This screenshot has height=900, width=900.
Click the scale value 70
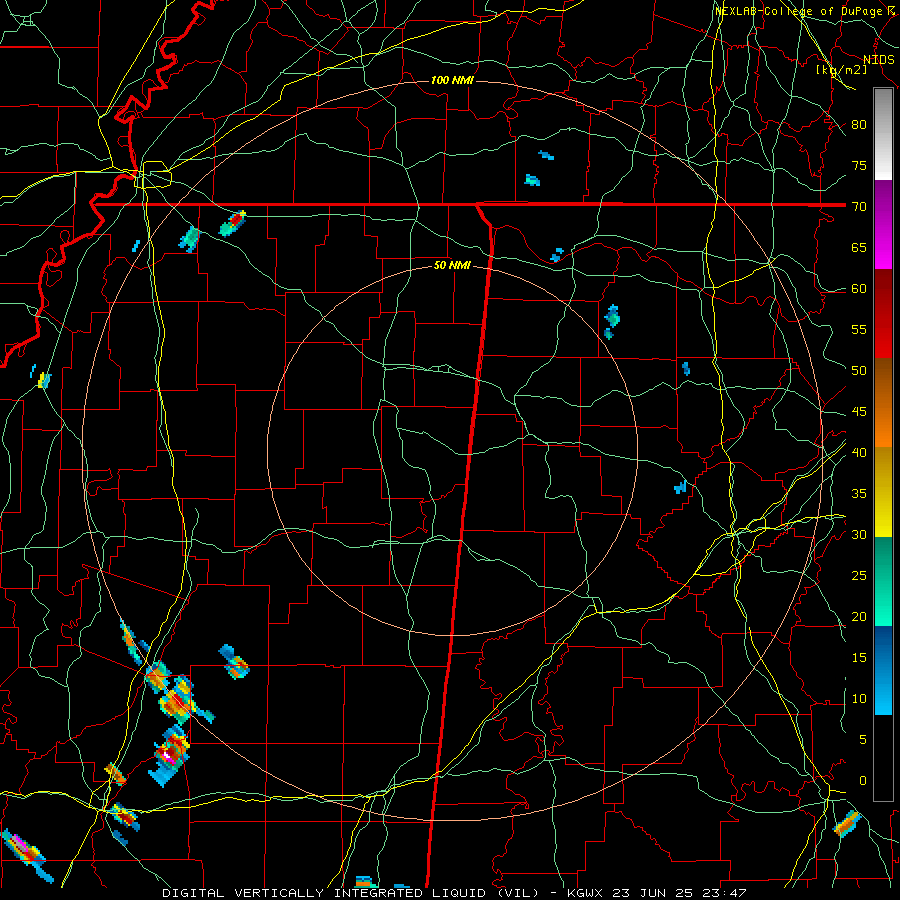pos(859,207)
